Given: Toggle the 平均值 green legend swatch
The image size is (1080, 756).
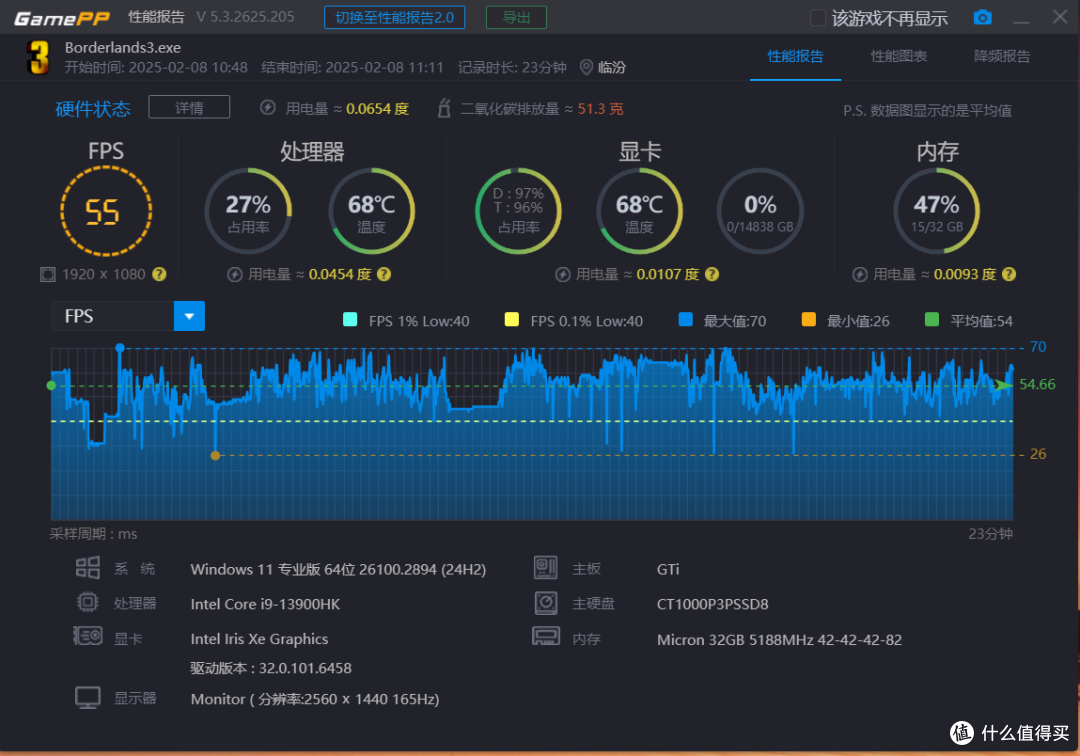Looking at the screenshot, I should click(932, 319).
